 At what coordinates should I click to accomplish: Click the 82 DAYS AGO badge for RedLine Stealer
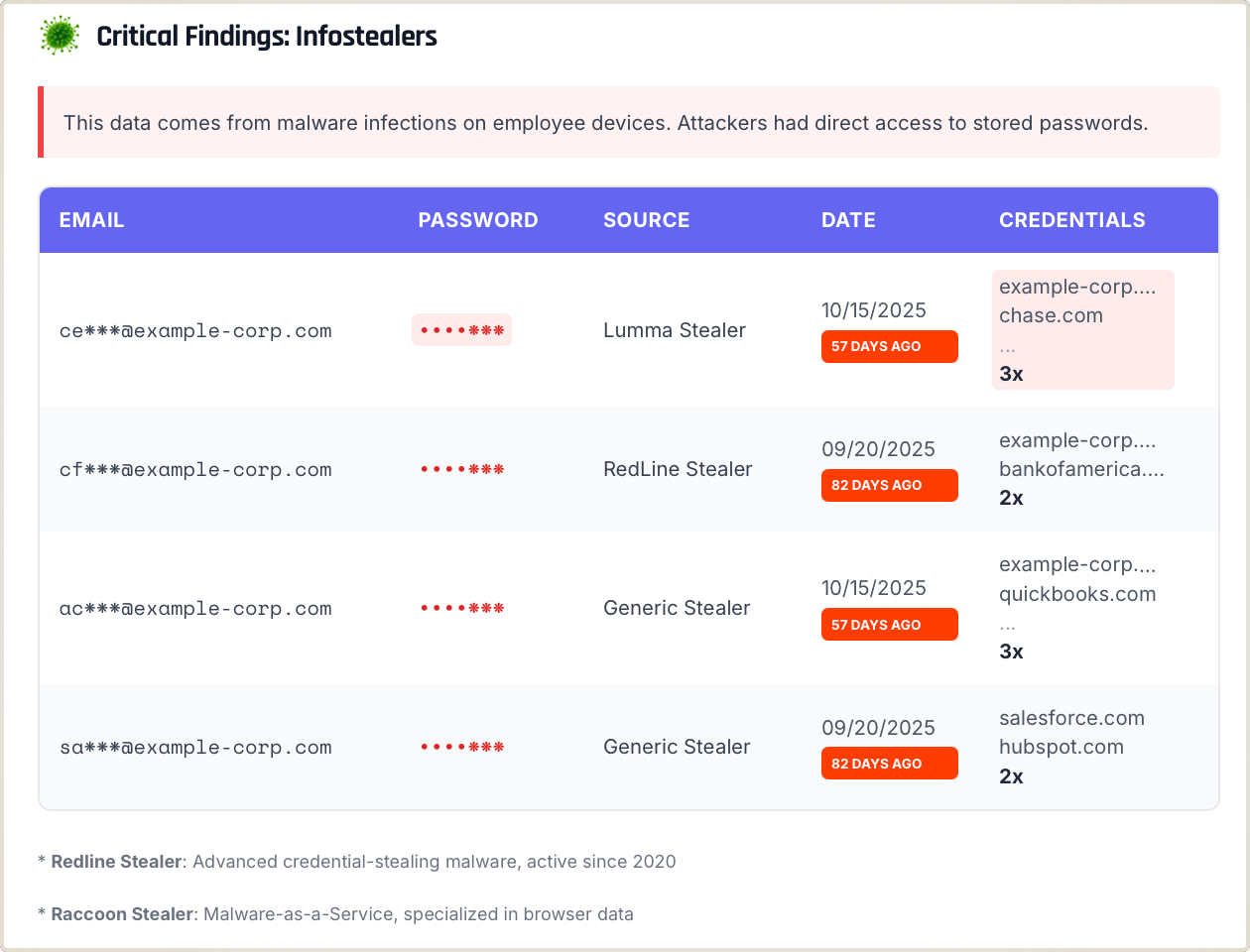coord(889,485)
